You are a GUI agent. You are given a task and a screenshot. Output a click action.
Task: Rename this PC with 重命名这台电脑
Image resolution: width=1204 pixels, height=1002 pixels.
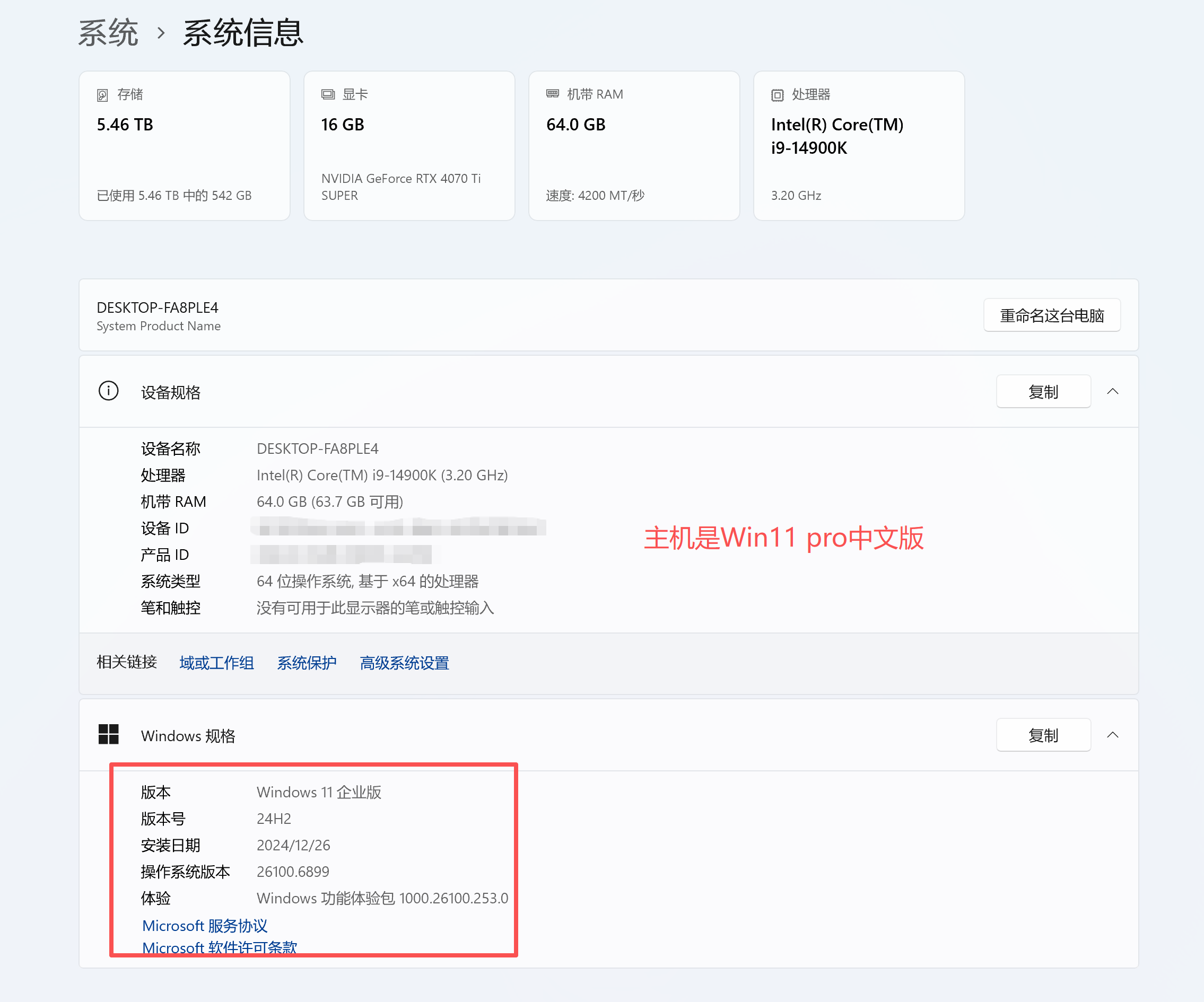click(x=1051, y=315)
